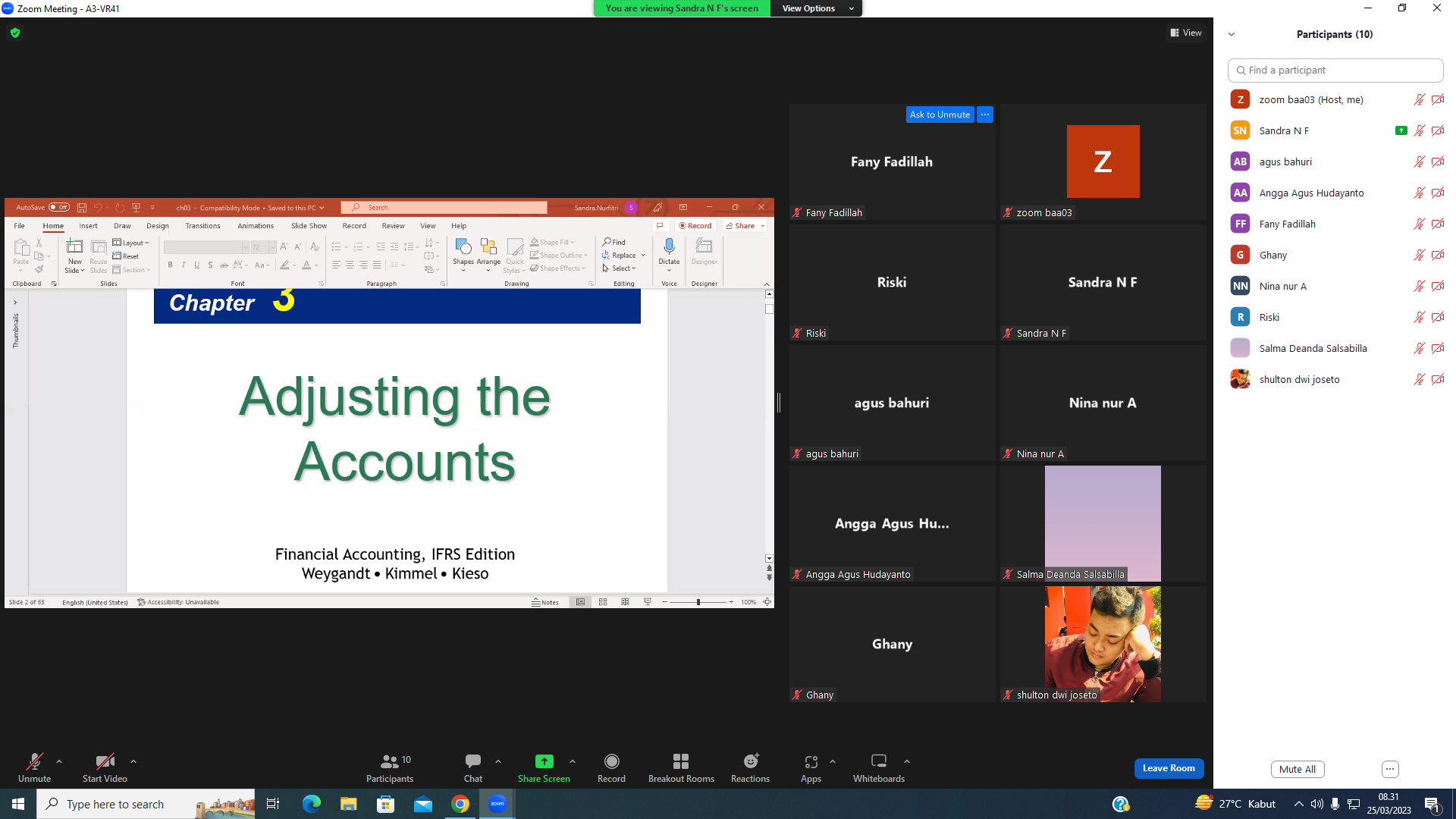Expand share options arrow next to Share Screen
The image size is (1456, 819).
tap(573, 761)
